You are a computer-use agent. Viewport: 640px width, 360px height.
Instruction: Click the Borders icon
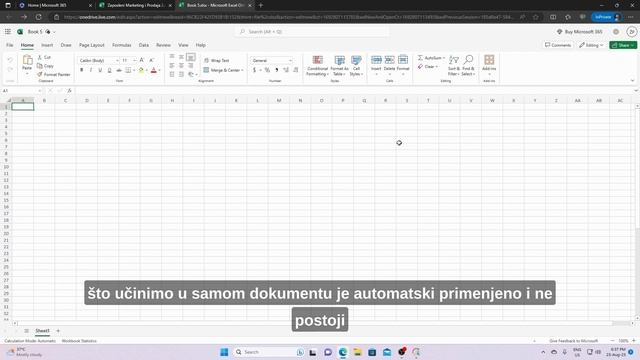click(x=128, y=70)
